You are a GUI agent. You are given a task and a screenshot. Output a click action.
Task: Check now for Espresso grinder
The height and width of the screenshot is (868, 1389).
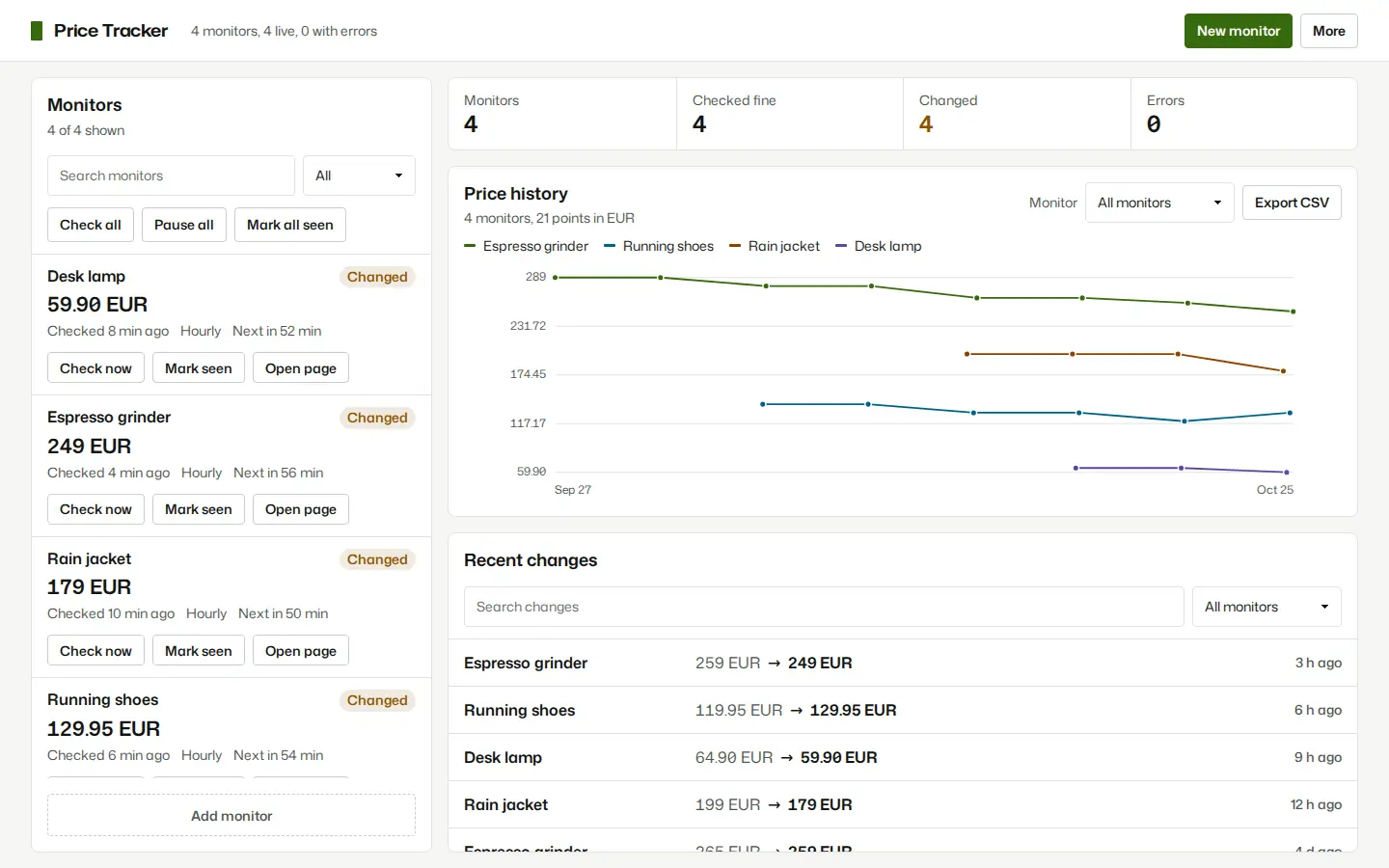[x=95, y=509]
